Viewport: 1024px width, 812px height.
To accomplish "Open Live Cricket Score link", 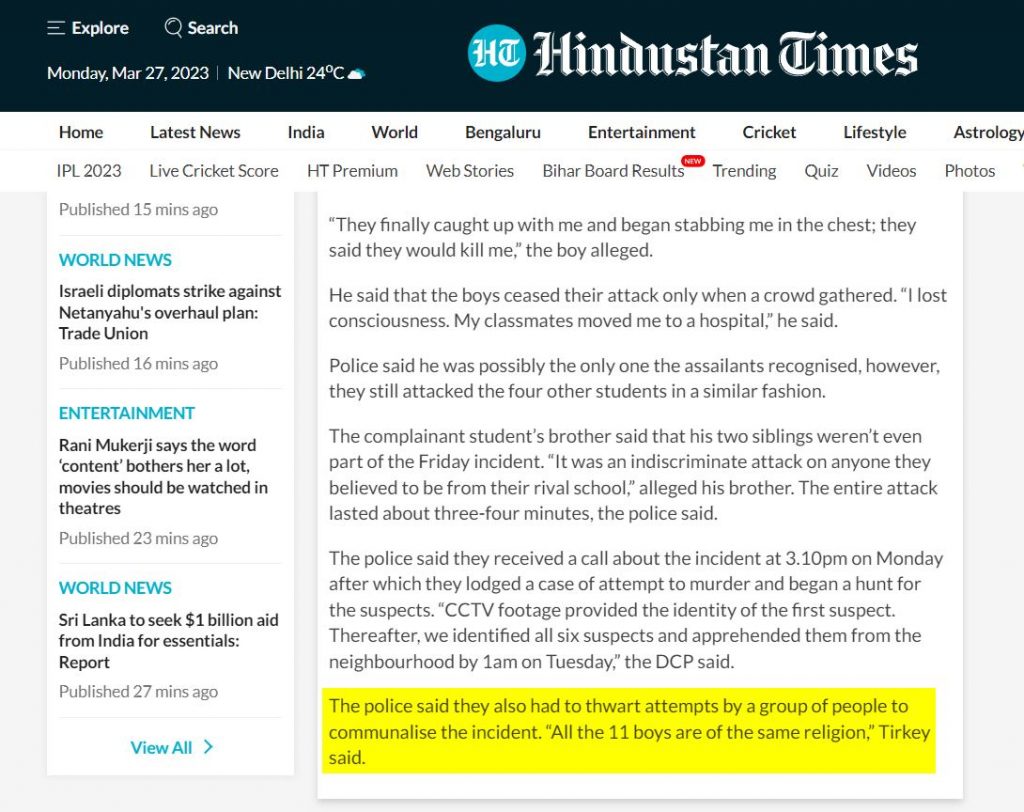I will tap(214, 171).
